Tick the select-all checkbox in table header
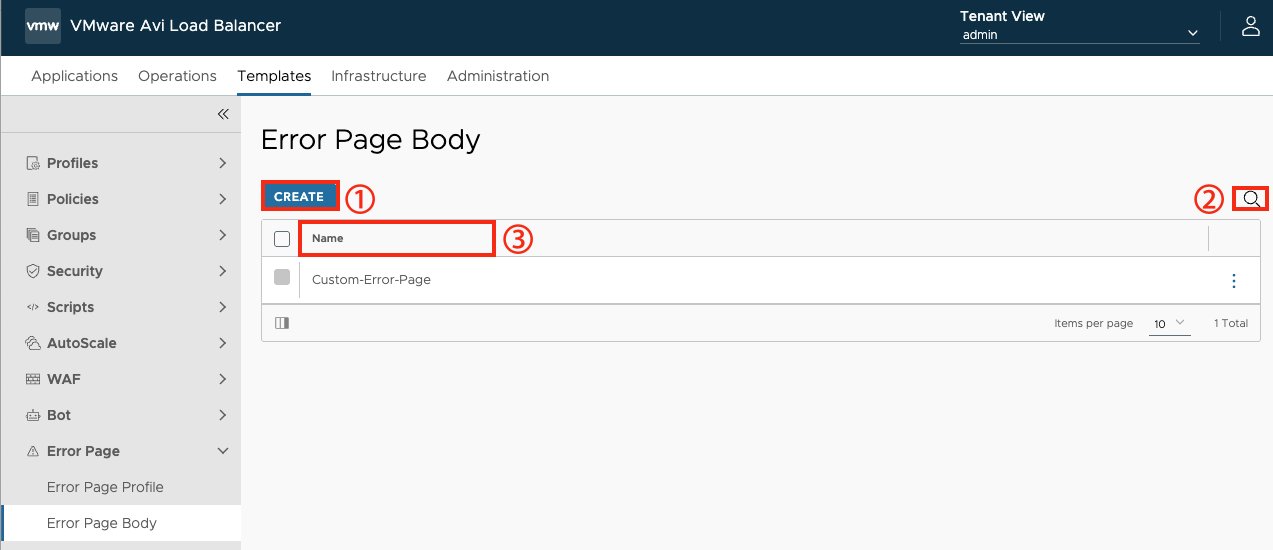Image resolution: width=1273 pixels, height=550 pixels. [282, 239]
